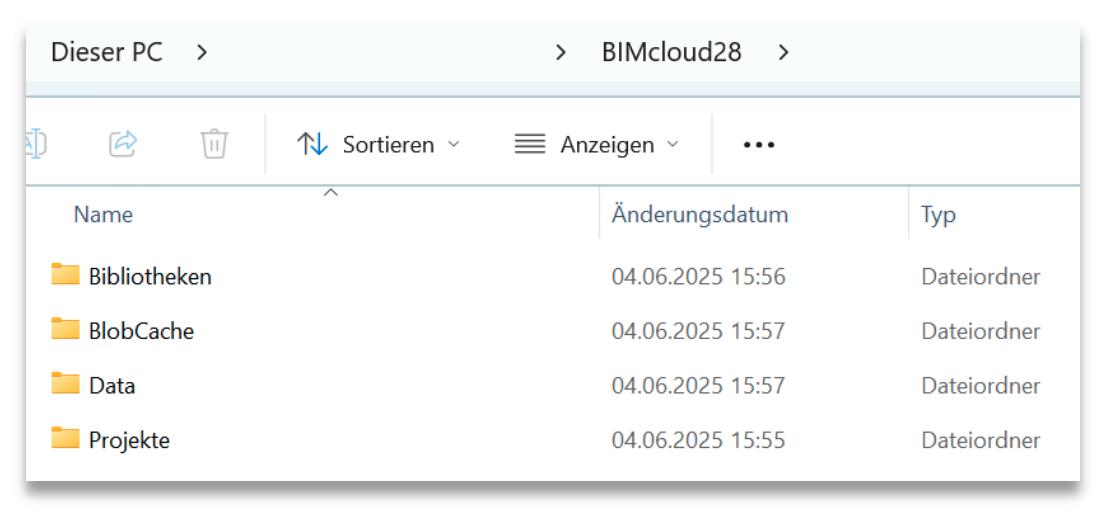Click Dateiordner type in Data row
The height and width of the screenshot is (514, 1114).
[x=981, y=386]
